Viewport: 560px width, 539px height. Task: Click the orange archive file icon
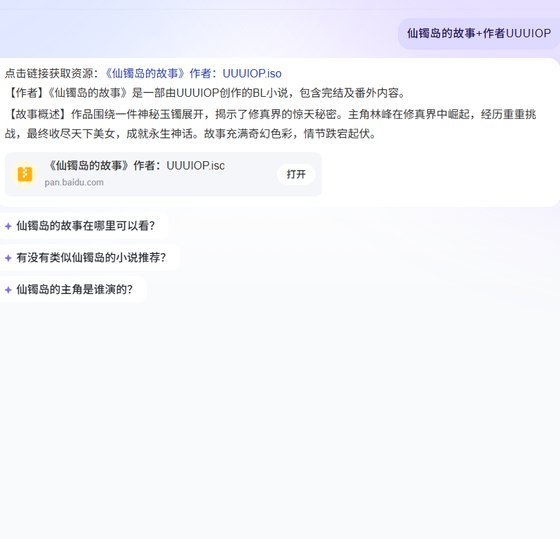[25, 174]
